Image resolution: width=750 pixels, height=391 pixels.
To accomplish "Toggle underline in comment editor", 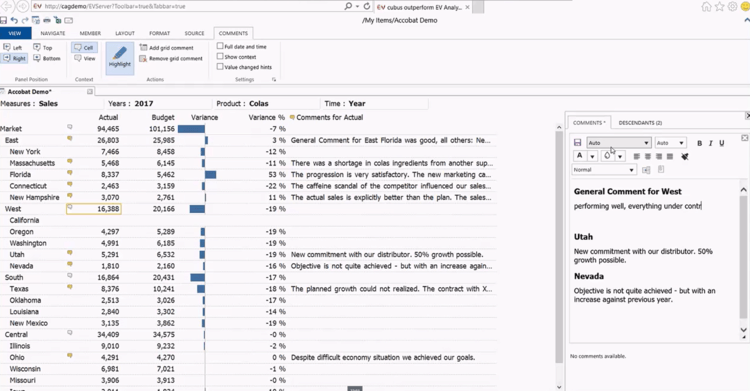I will pyautogui.click(x=721, y=143).
